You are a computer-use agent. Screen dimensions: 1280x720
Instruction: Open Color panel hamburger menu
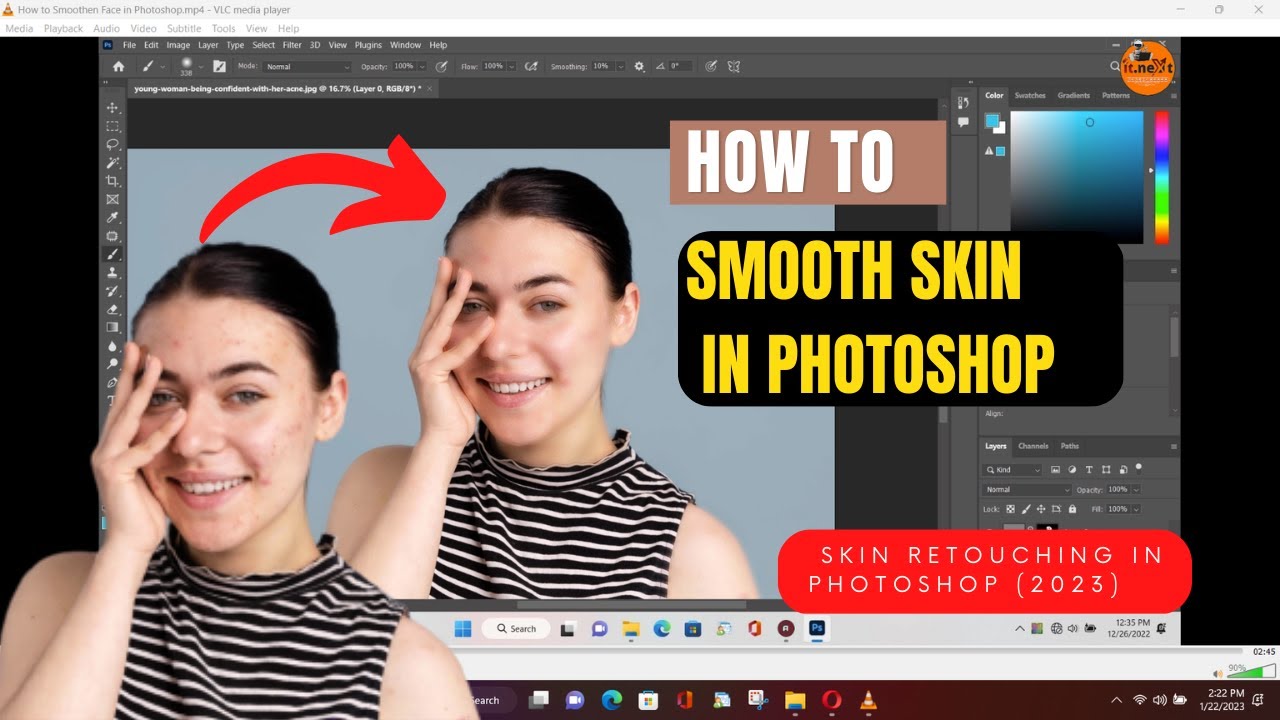click(x=1174, y=96)
